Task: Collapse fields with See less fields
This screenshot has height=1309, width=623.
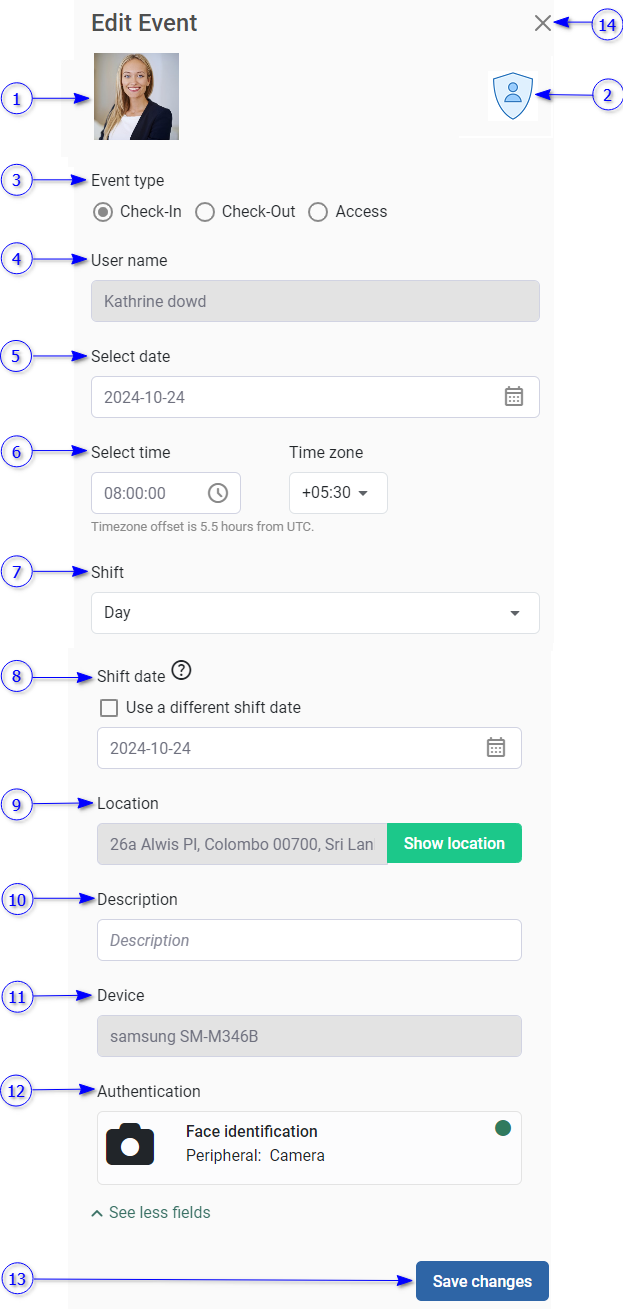Action: pyautogui.click(x=159, y=1213)
